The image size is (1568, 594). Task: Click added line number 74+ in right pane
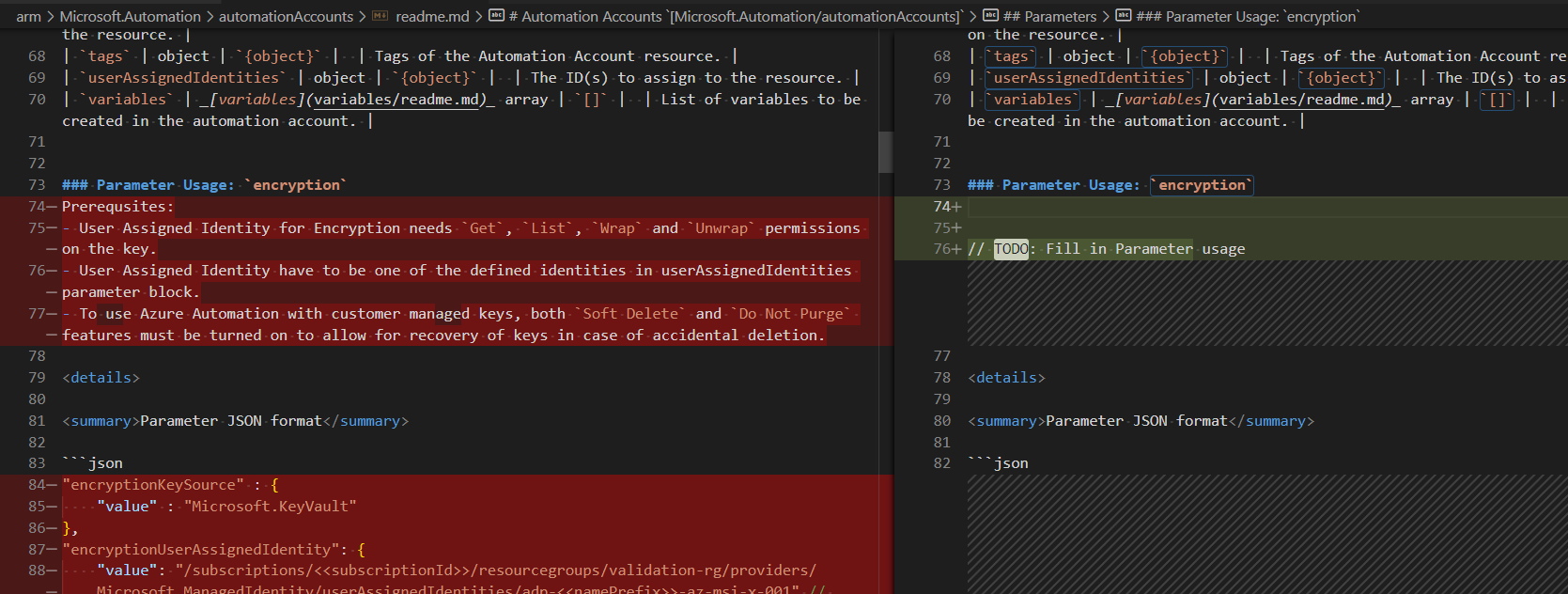[x=947, y=207]
